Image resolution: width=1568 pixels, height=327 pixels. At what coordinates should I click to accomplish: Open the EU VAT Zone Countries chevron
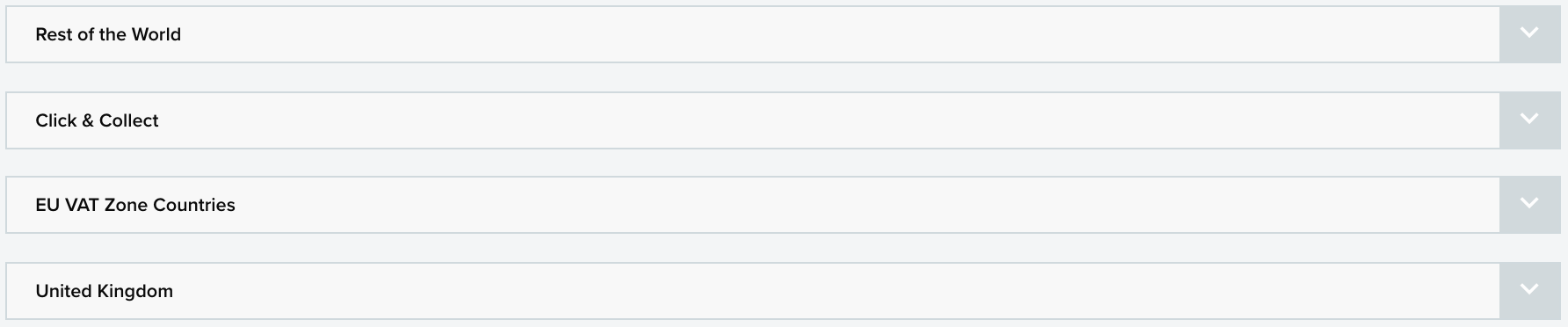click(x=1529, y=203)
